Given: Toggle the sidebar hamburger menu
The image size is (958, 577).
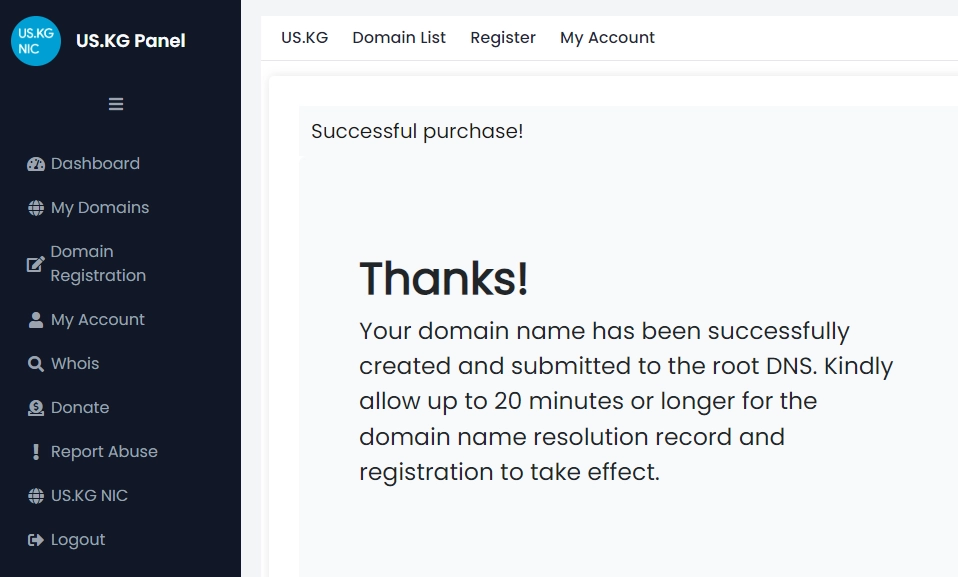Looking at the screenshot, I should [x=116, y=104].
